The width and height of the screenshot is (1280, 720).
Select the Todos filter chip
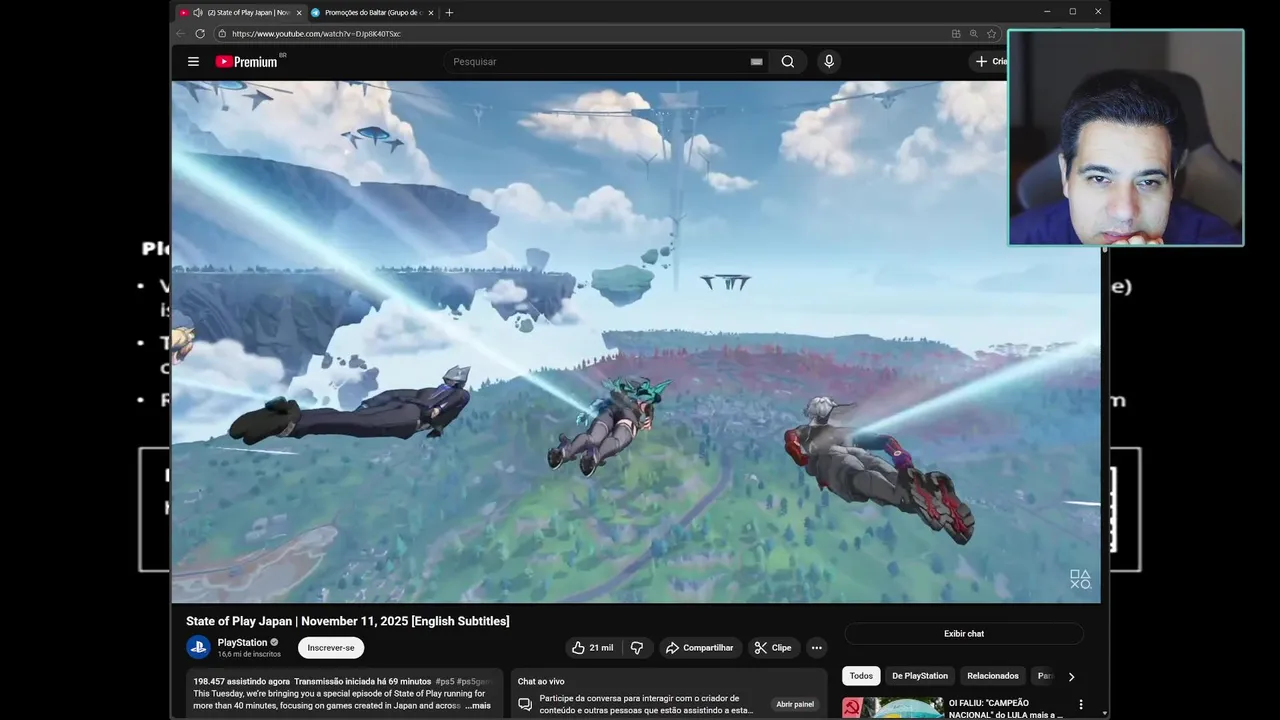point(861,676)
